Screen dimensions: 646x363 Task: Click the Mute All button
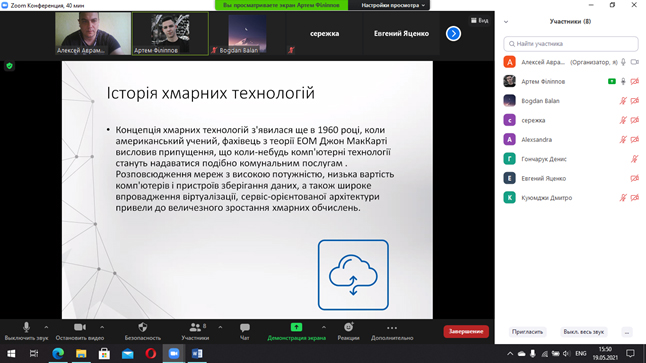[x=583, y=332]
